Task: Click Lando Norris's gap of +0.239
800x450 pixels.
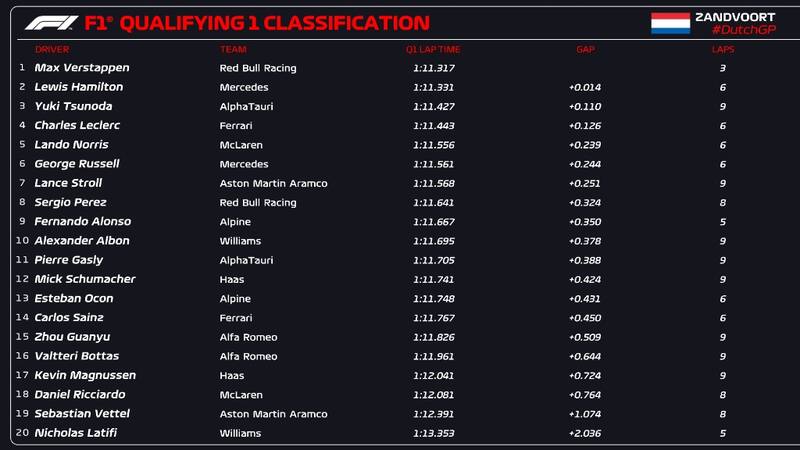Action: (x=585, y=145)
